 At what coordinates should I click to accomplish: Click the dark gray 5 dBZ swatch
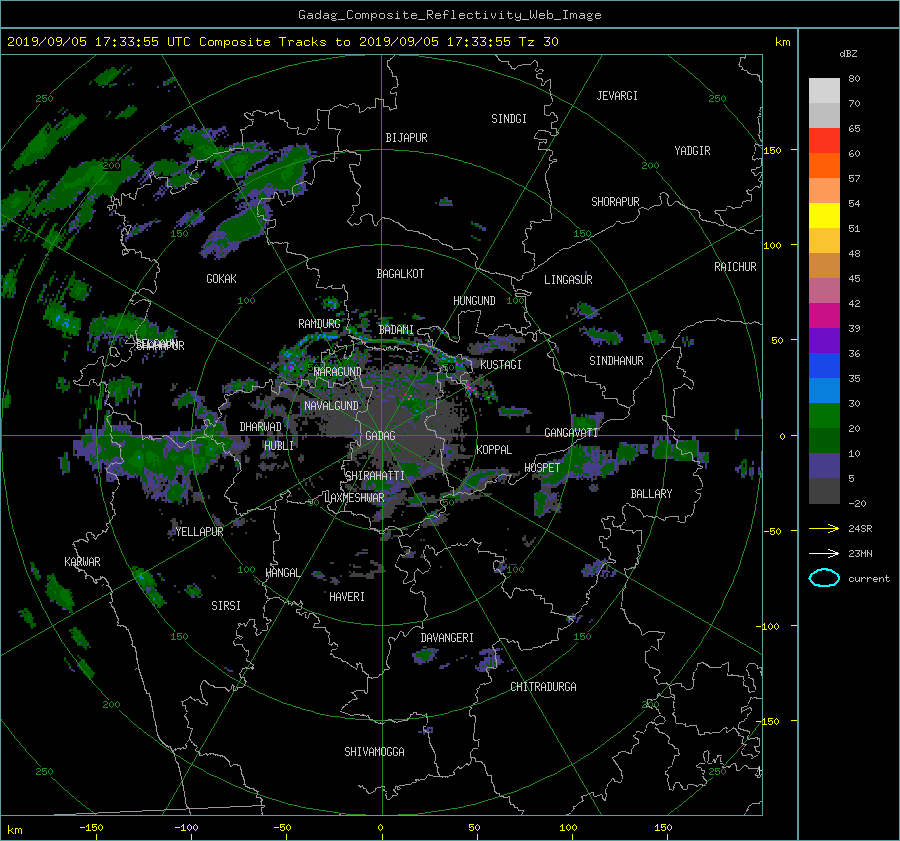(x=824, y=490)
